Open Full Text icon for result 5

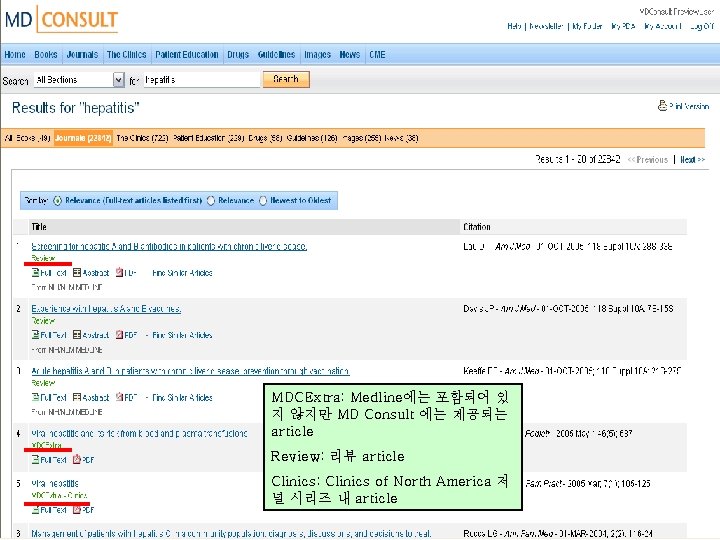click(35, 509)
